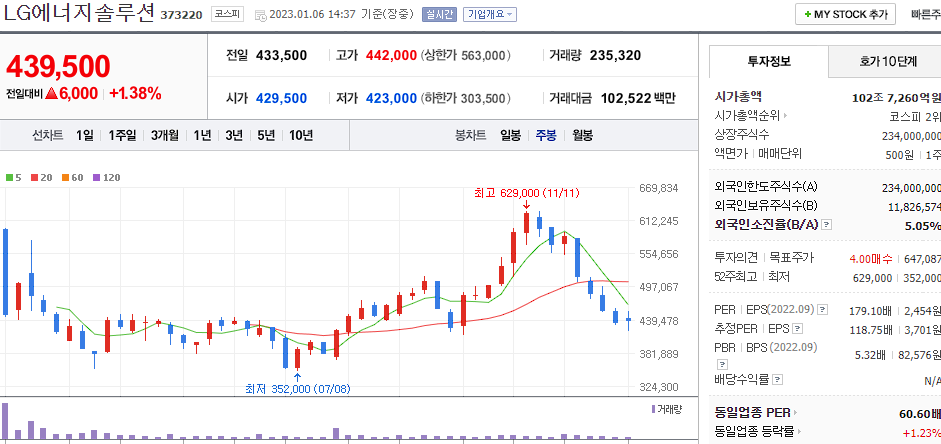
Task: Select the 1년 line chart period
Action: [202, 136]
